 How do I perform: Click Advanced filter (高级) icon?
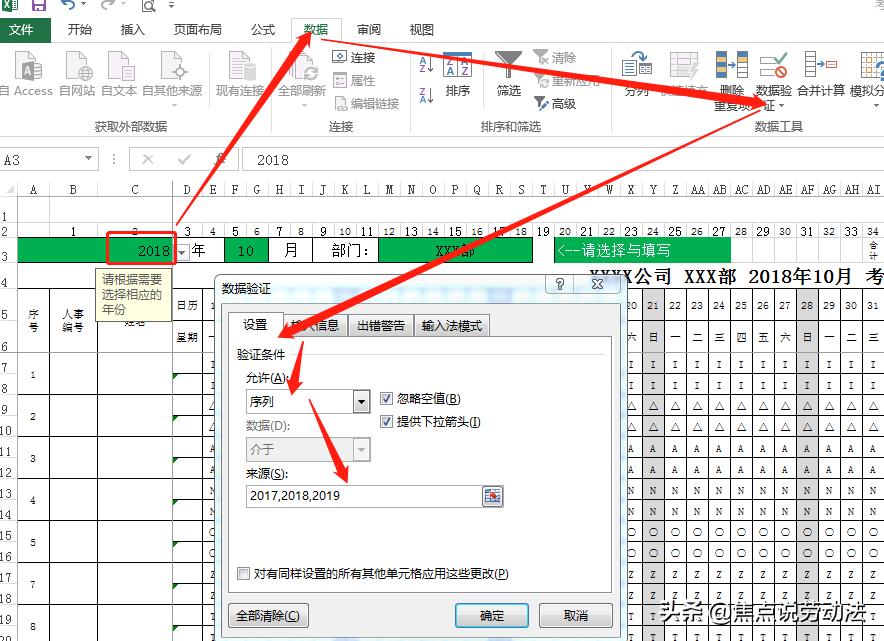click(541, 103)
